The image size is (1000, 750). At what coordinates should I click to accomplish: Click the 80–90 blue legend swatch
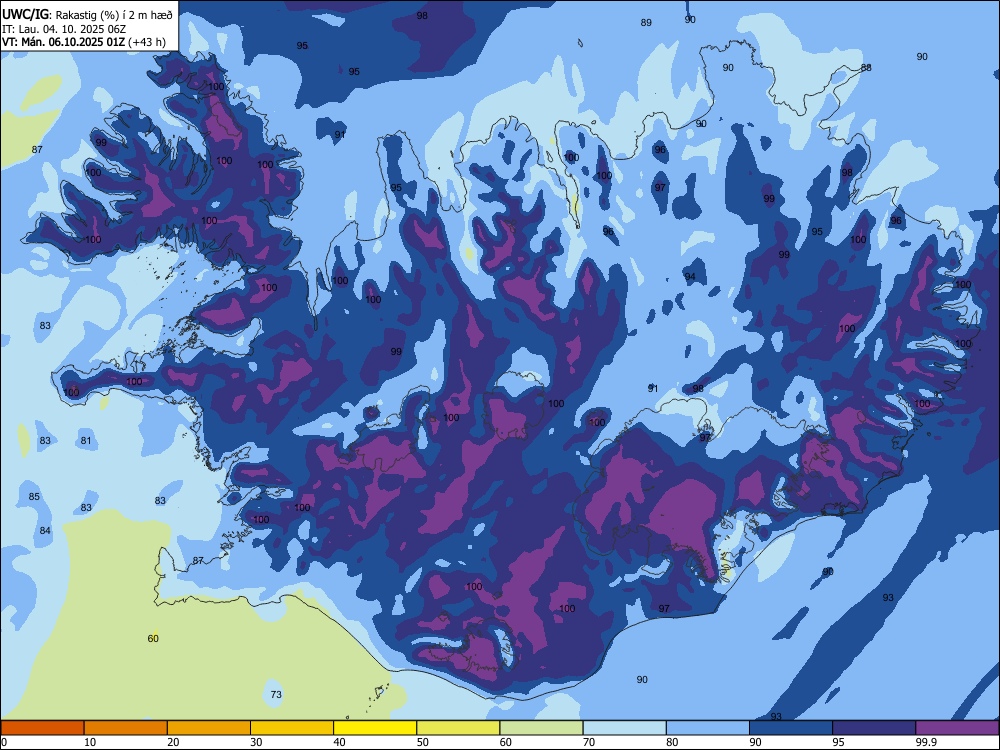pos(708,728)
